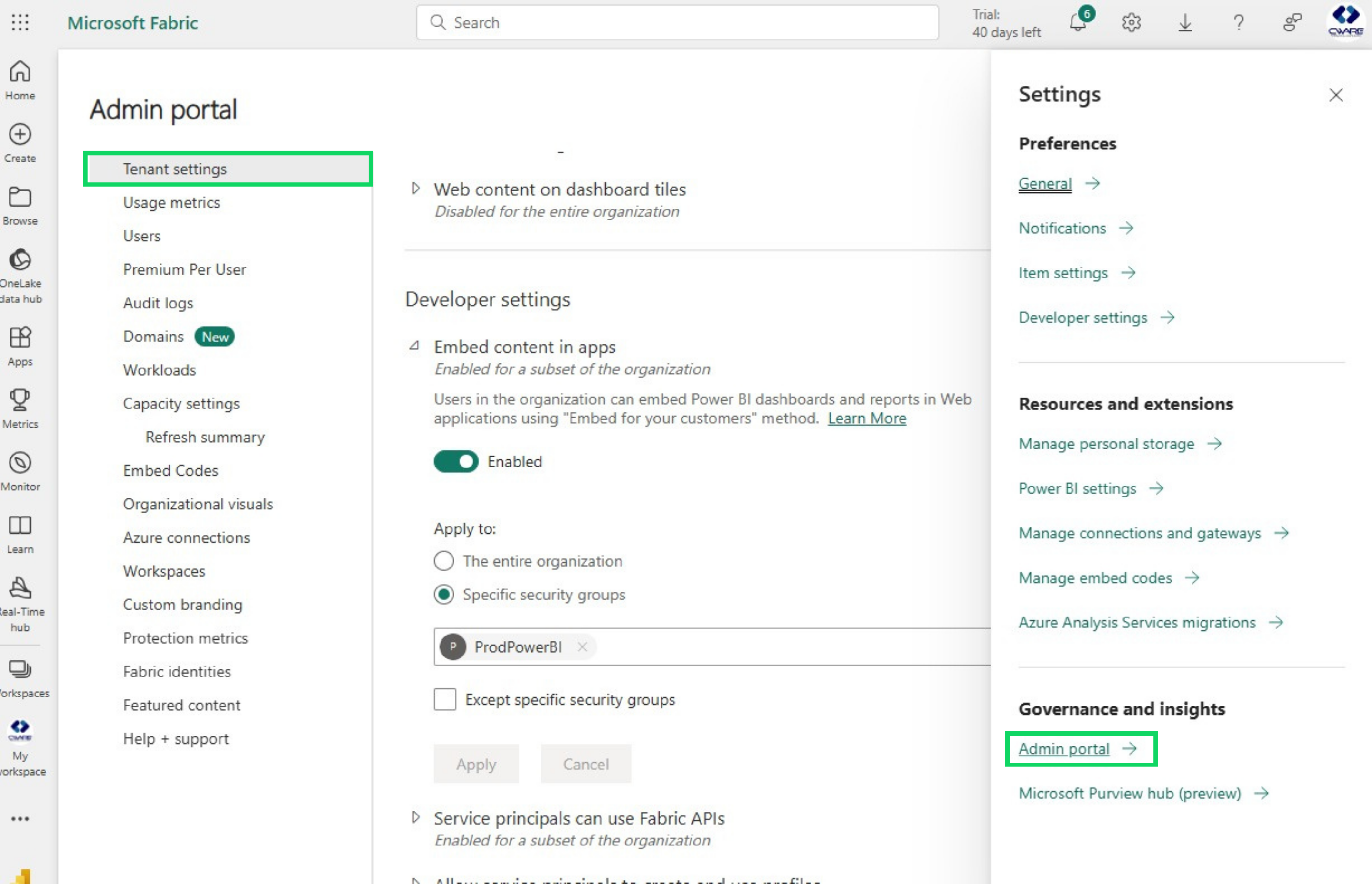Click the download arrow icon
1372x885 pixels.
click(1185, 22)
